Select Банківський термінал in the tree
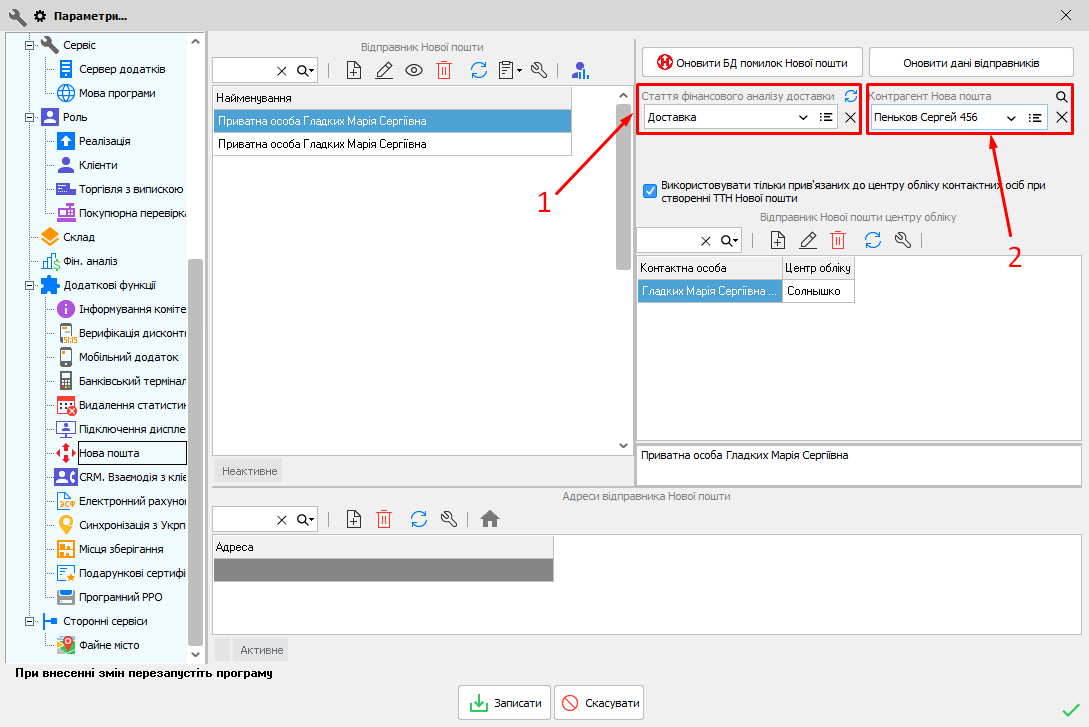Image resolution: width=1089 pixels, height=727 pixels. pos(132,381)
